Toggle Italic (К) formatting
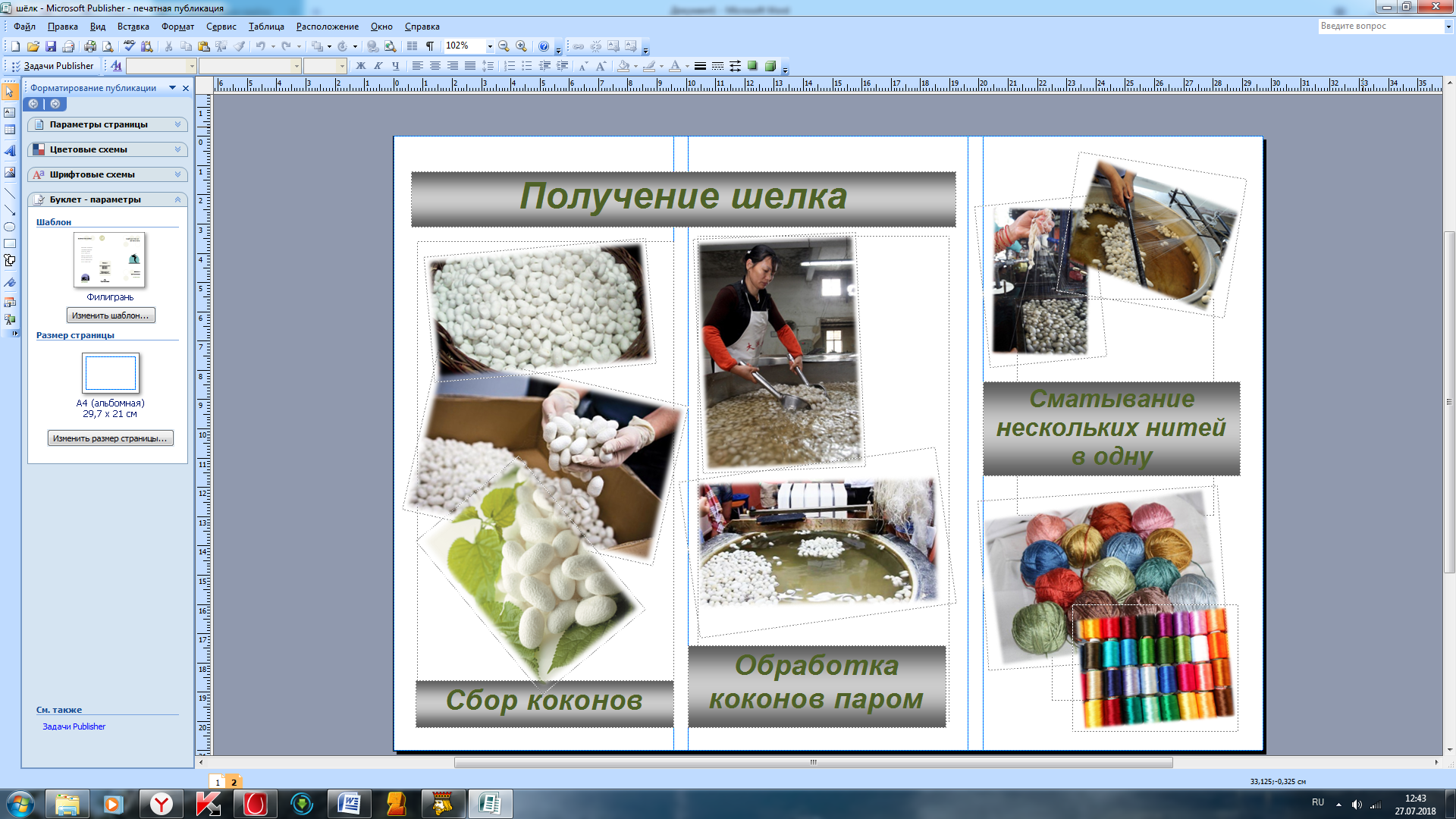This screenshot has width=1456, height=819. 378,66
